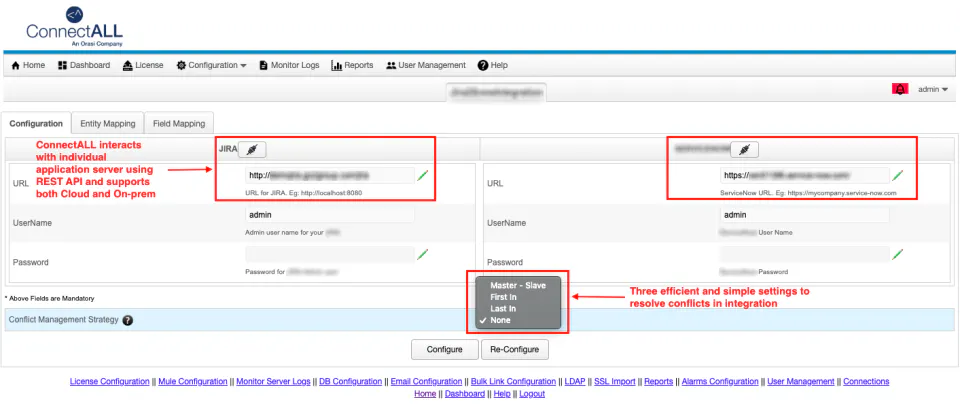The height and width of the screenshot is (404, 960).
Task: Choose Last In conflict strategy
Action: pos(517,309)
